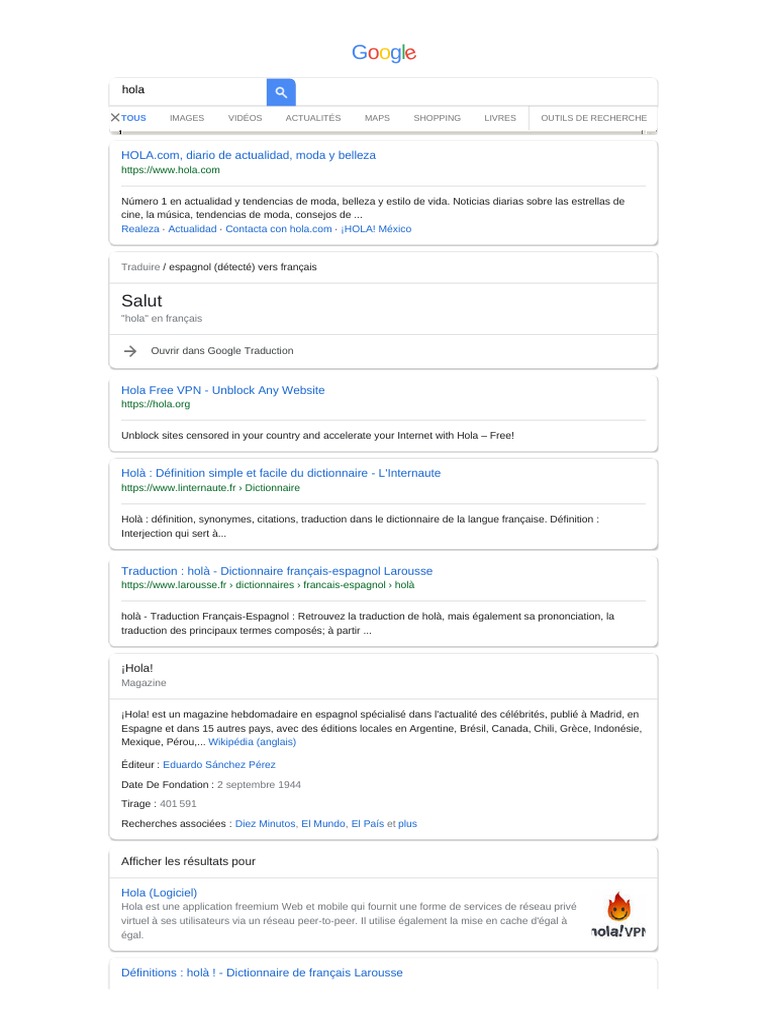The height and width of the screenshot is (1024, 768).
Task: Select the Actualités tab
Action: point(313,118)
